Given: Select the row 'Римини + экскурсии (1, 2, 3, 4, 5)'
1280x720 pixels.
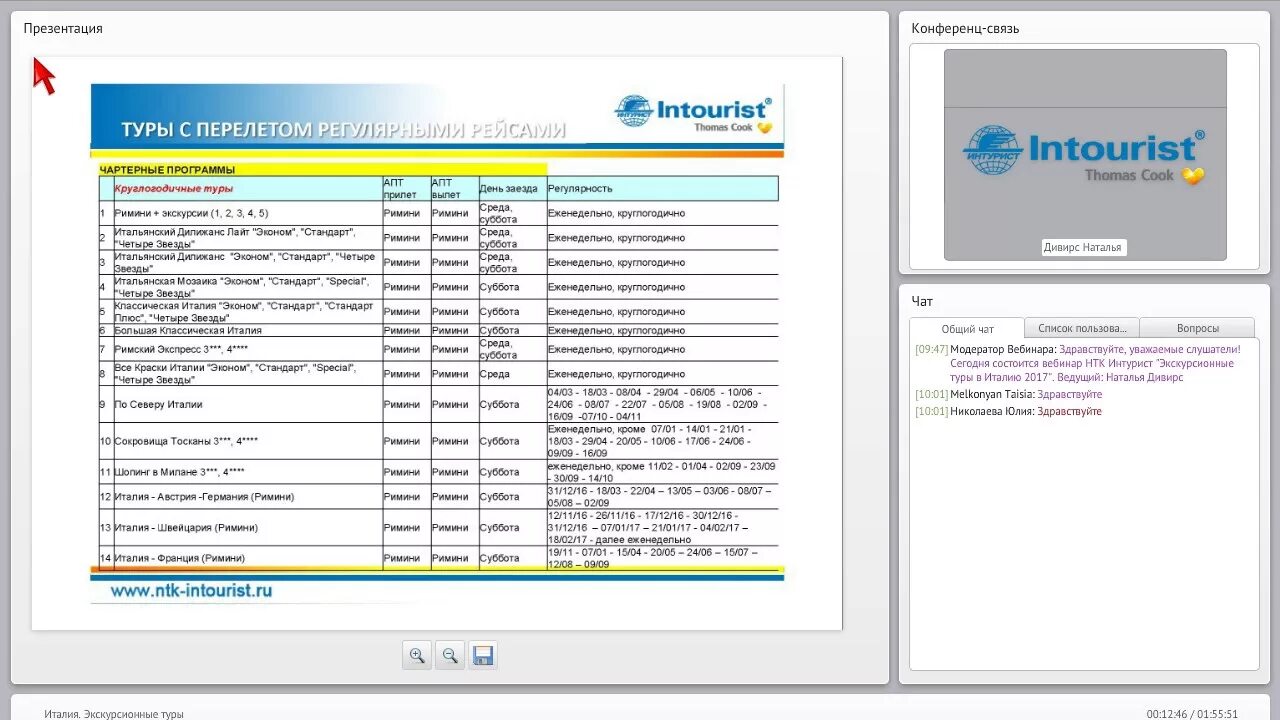Looking at the screenshot, I should 438,213.
